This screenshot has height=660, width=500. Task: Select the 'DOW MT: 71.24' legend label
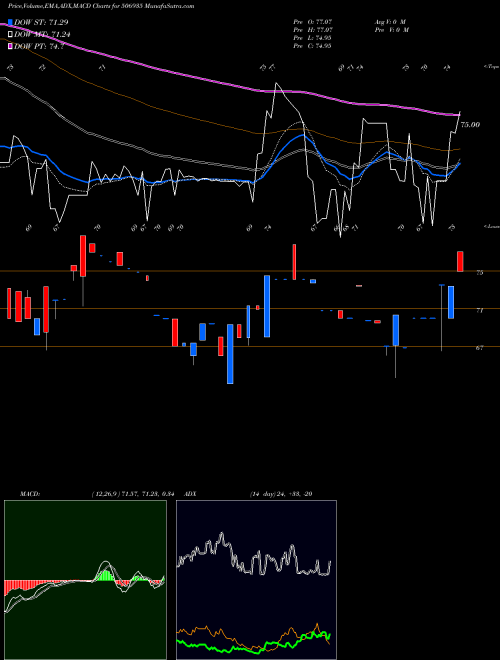42,35
